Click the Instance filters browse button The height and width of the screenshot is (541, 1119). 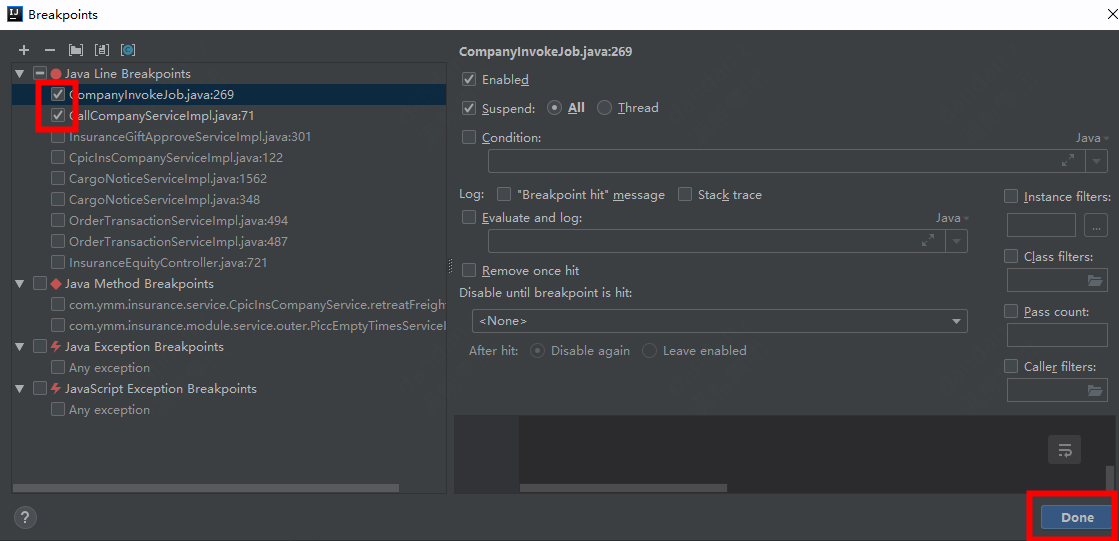click(x=1096, y=225)
